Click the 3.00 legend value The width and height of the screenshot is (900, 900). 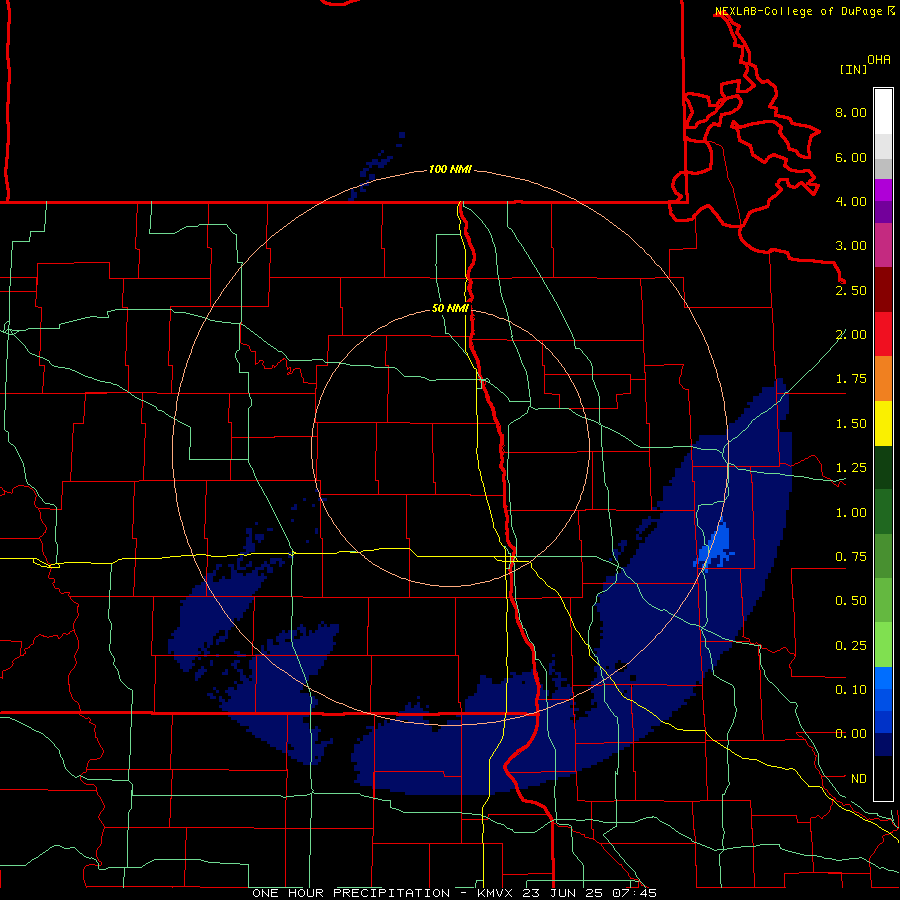coord(851,246)
